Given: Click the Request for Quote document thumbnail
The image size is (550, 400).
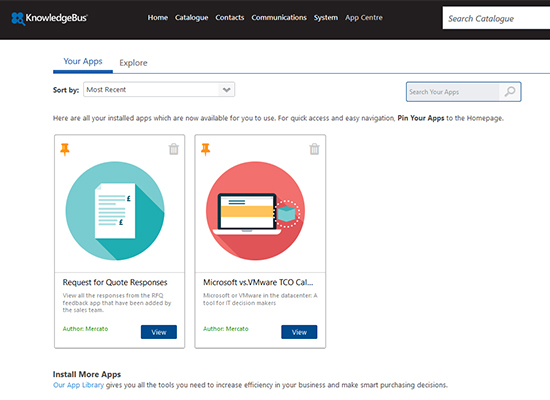Looking at the screenshot, I should [115, 211].
